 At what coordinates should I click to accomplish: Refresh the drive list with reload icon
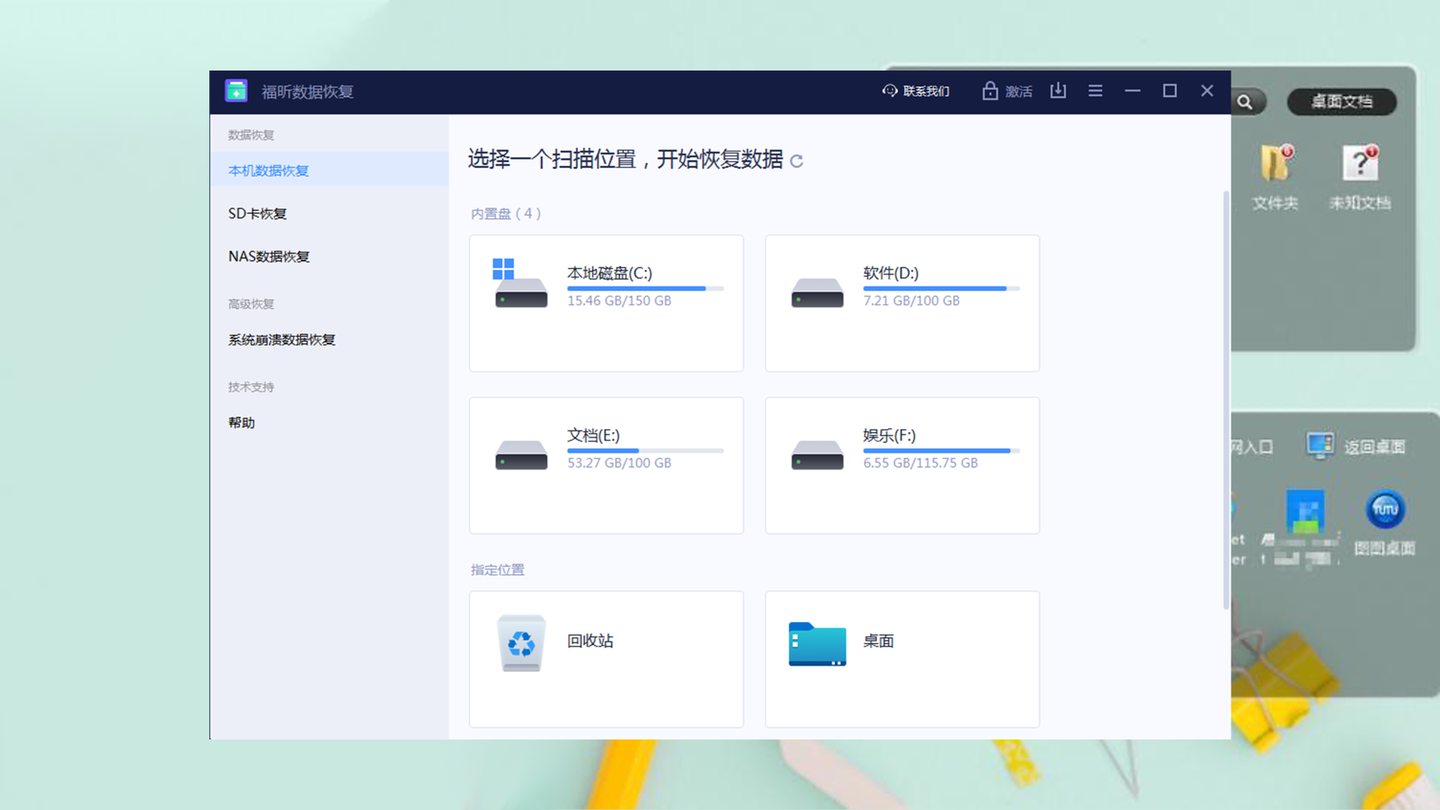pos(796,161)
